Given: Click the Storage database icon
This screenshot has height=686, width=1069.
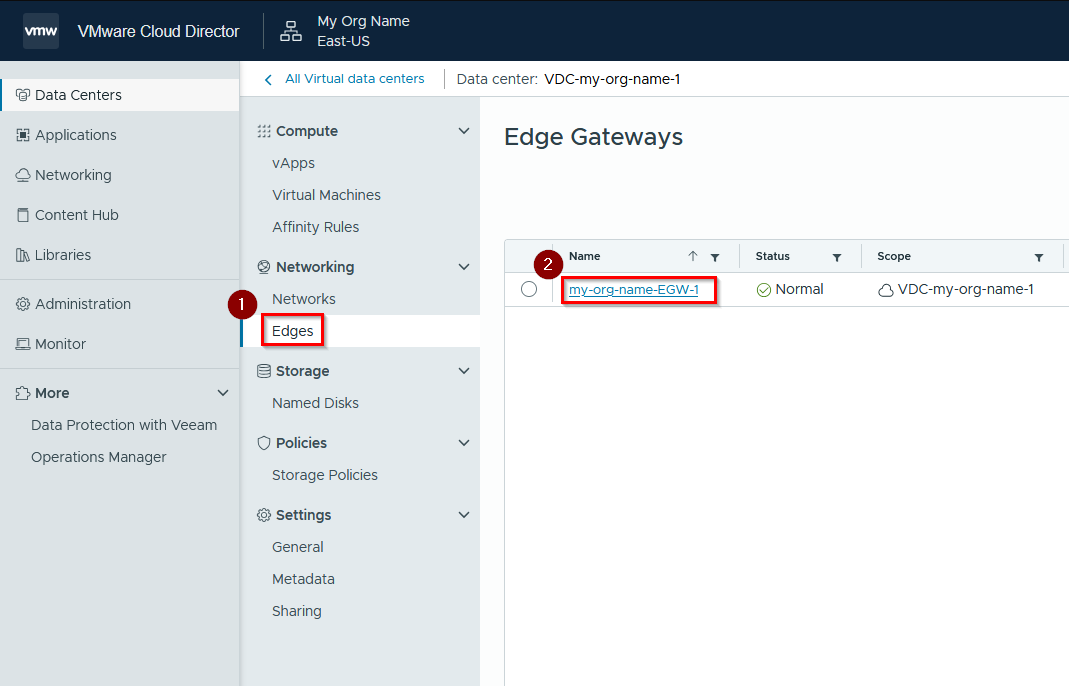Looking at the screenshot, I should coord(264,371).
